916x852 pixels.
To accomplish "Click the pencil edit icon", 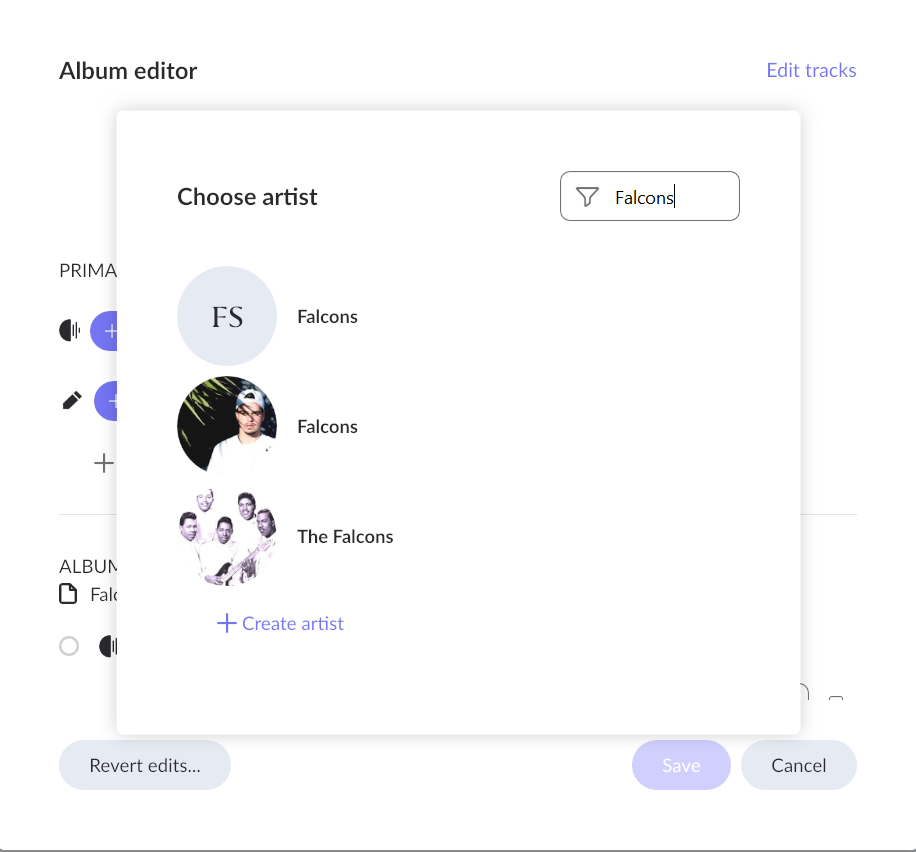I will click(72, 401).
